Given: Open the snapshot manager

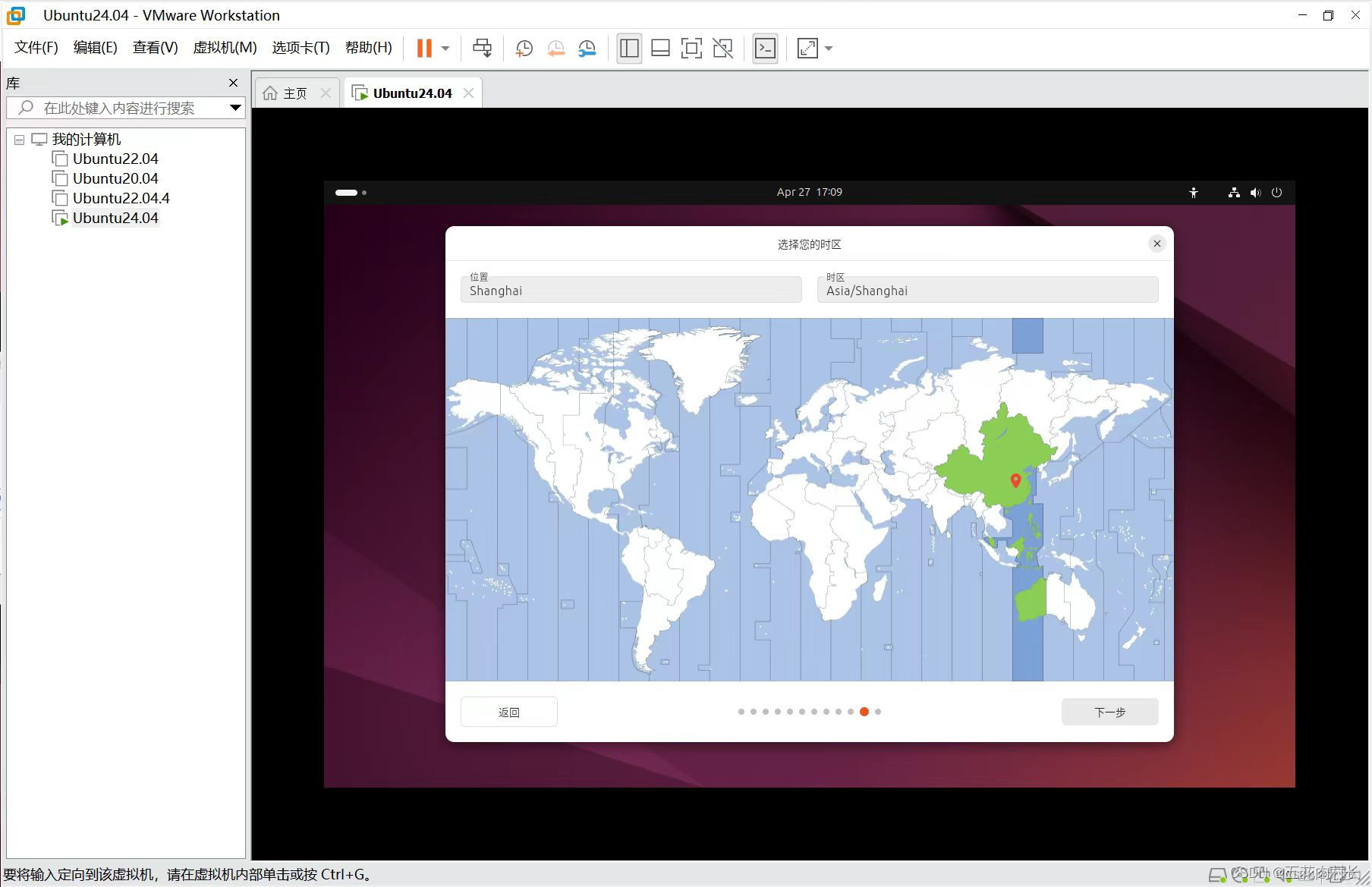Looking at the screenshot, I should [x=587, y=49].
